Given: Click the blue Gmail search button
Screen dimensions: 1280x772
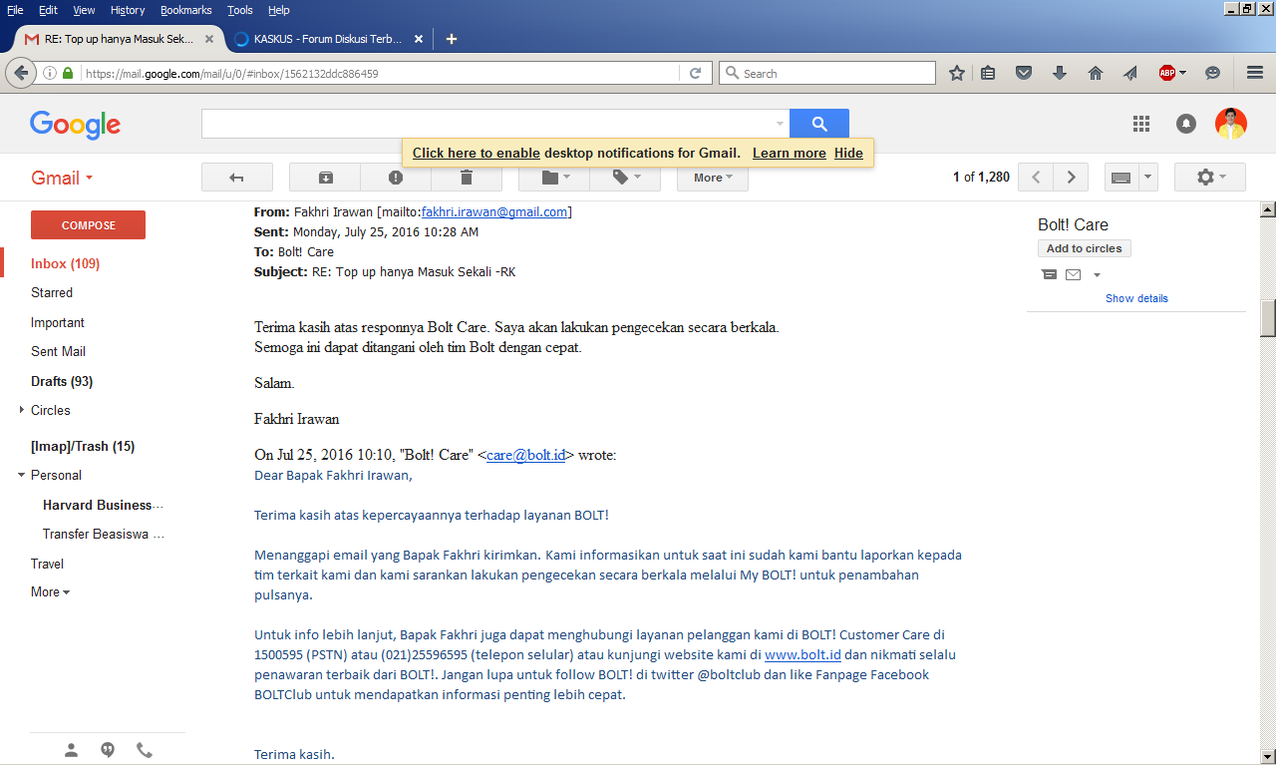Looking at the screenshot, I should (x=819, y=124).
